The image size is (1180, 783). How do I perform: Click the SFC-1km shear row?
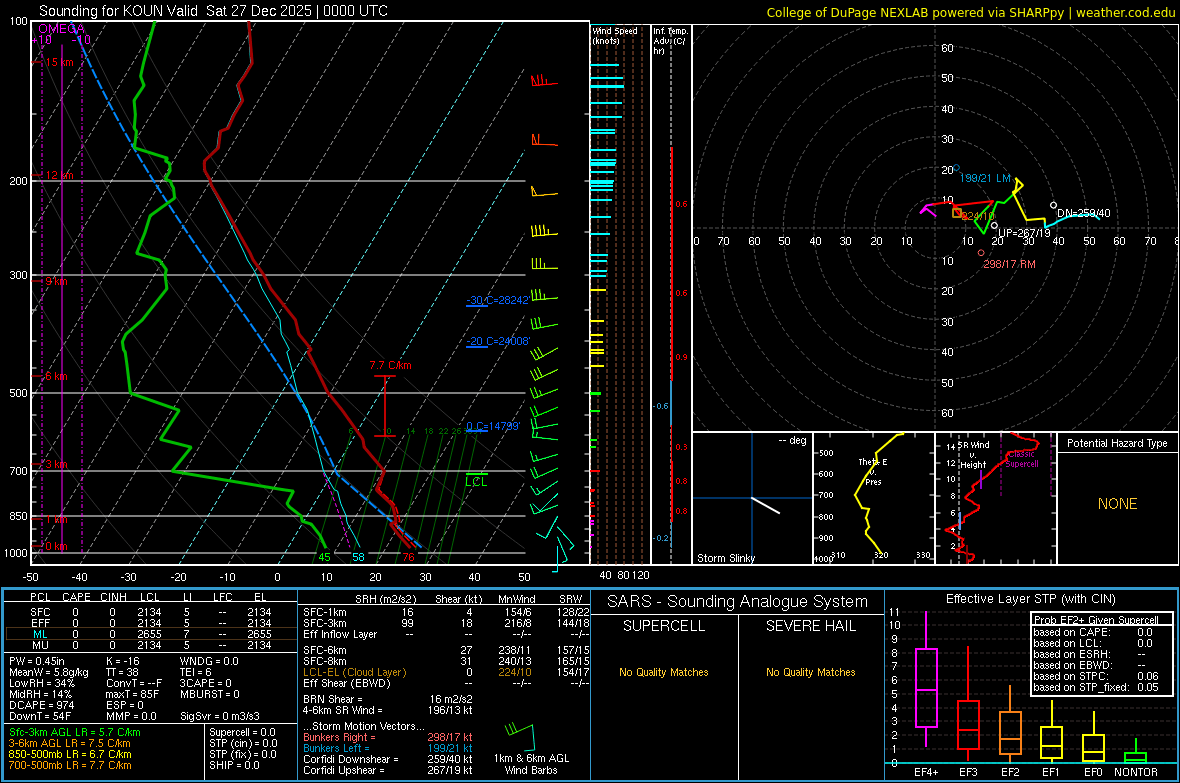[446, 612]
